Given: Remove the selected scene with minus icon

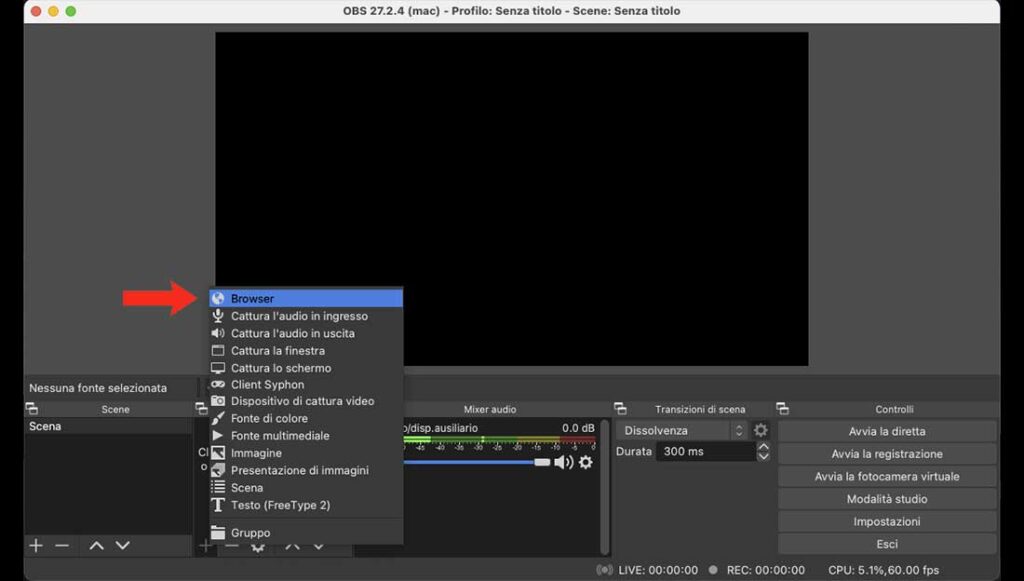Looking at the screenshot, I should (x=62, y=545).
